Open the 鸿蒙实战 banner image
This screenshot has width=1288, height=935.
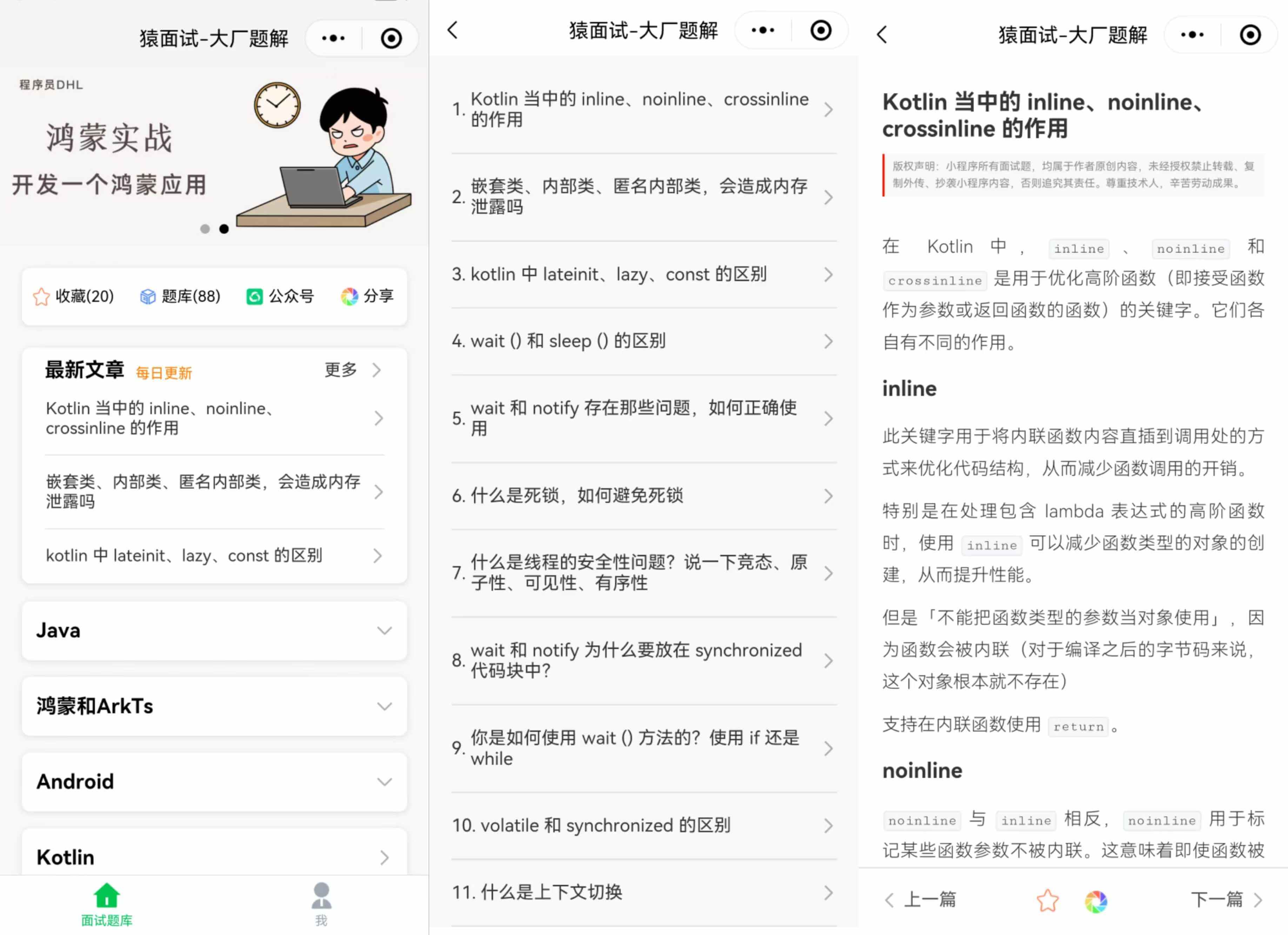click(x=214, y=156)
